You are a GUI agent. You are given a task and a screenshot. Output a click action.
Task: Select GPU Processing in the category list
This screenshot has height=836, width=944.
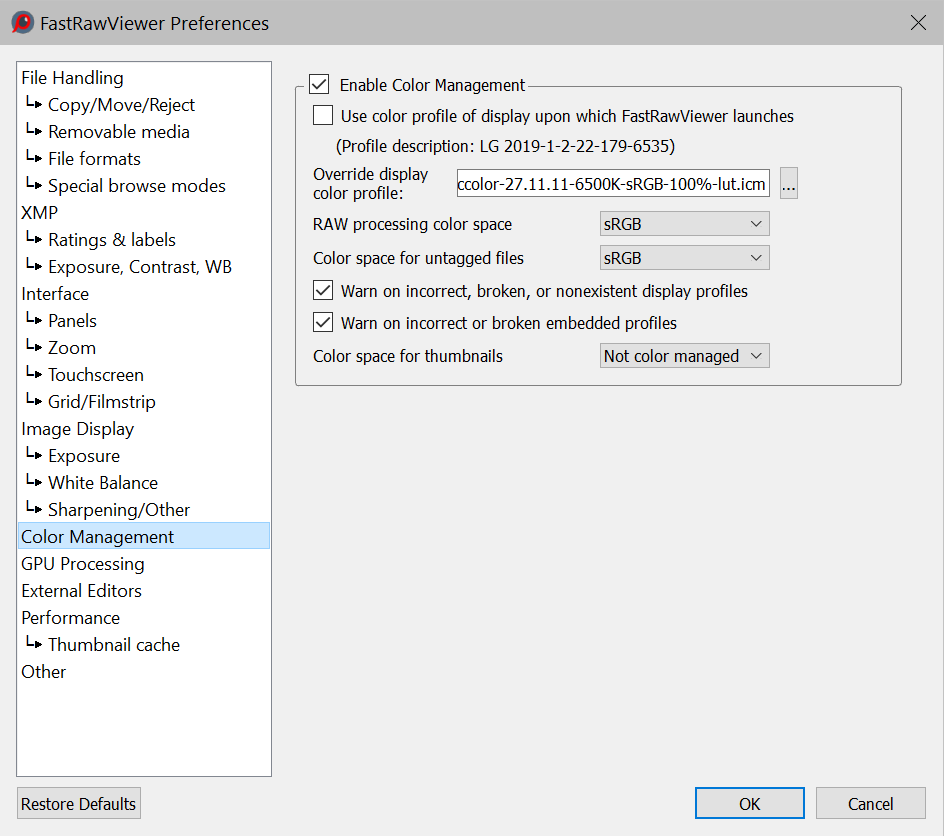click(x=83, y=564)
